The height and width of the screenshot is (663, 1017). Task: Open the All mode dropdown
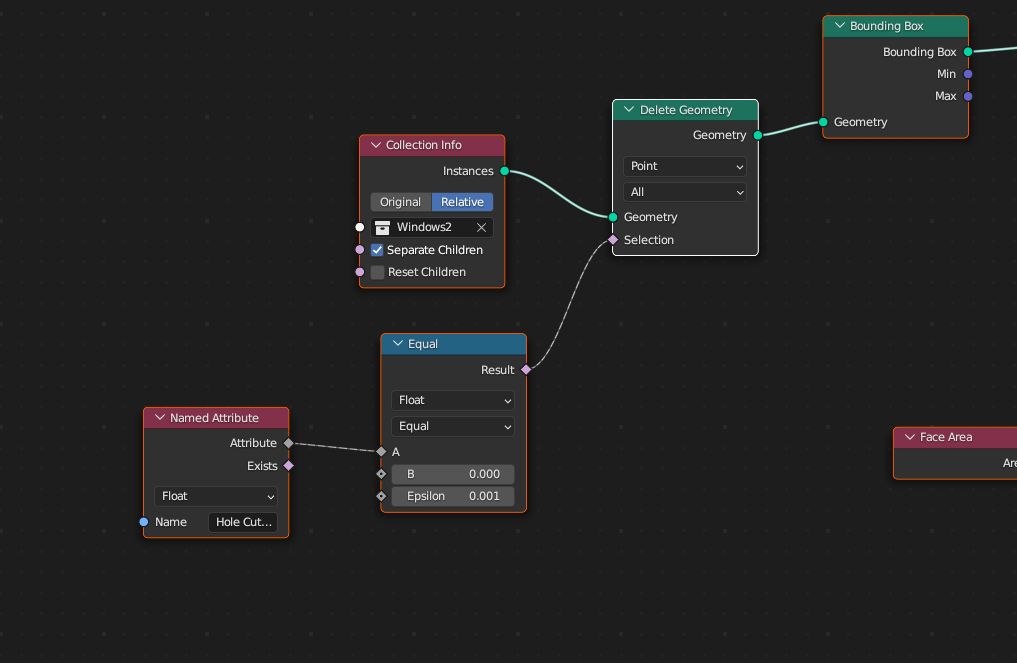(x=685, y=192)
